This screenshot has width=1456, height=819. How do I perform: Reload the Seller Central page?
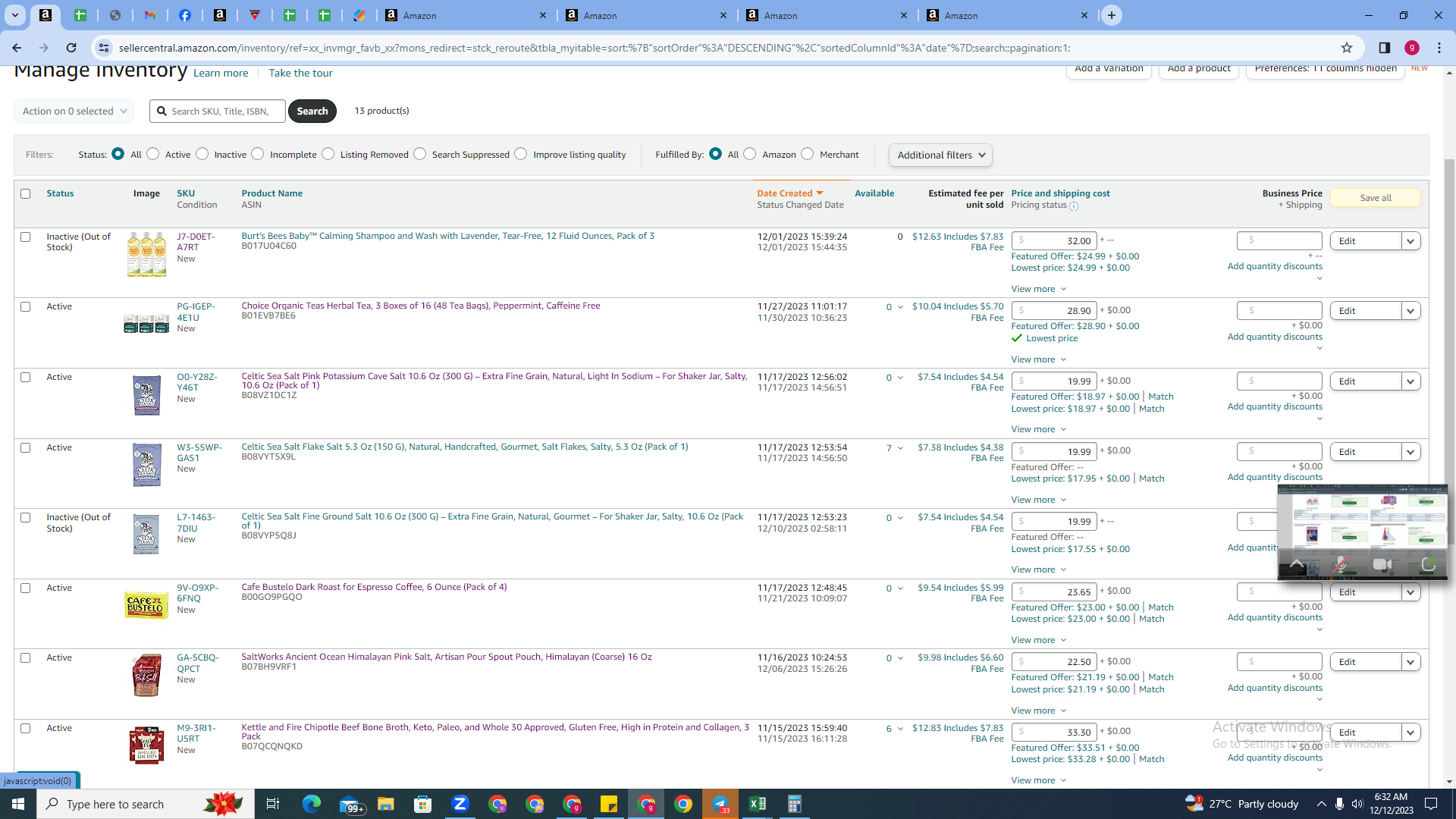[x=71, y=48]
